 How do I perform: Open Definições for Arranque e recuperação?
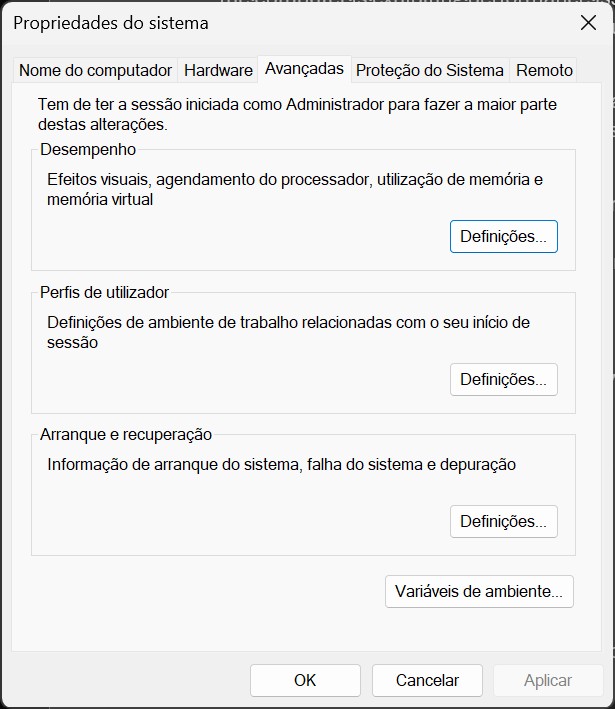(x=503, y=522)
